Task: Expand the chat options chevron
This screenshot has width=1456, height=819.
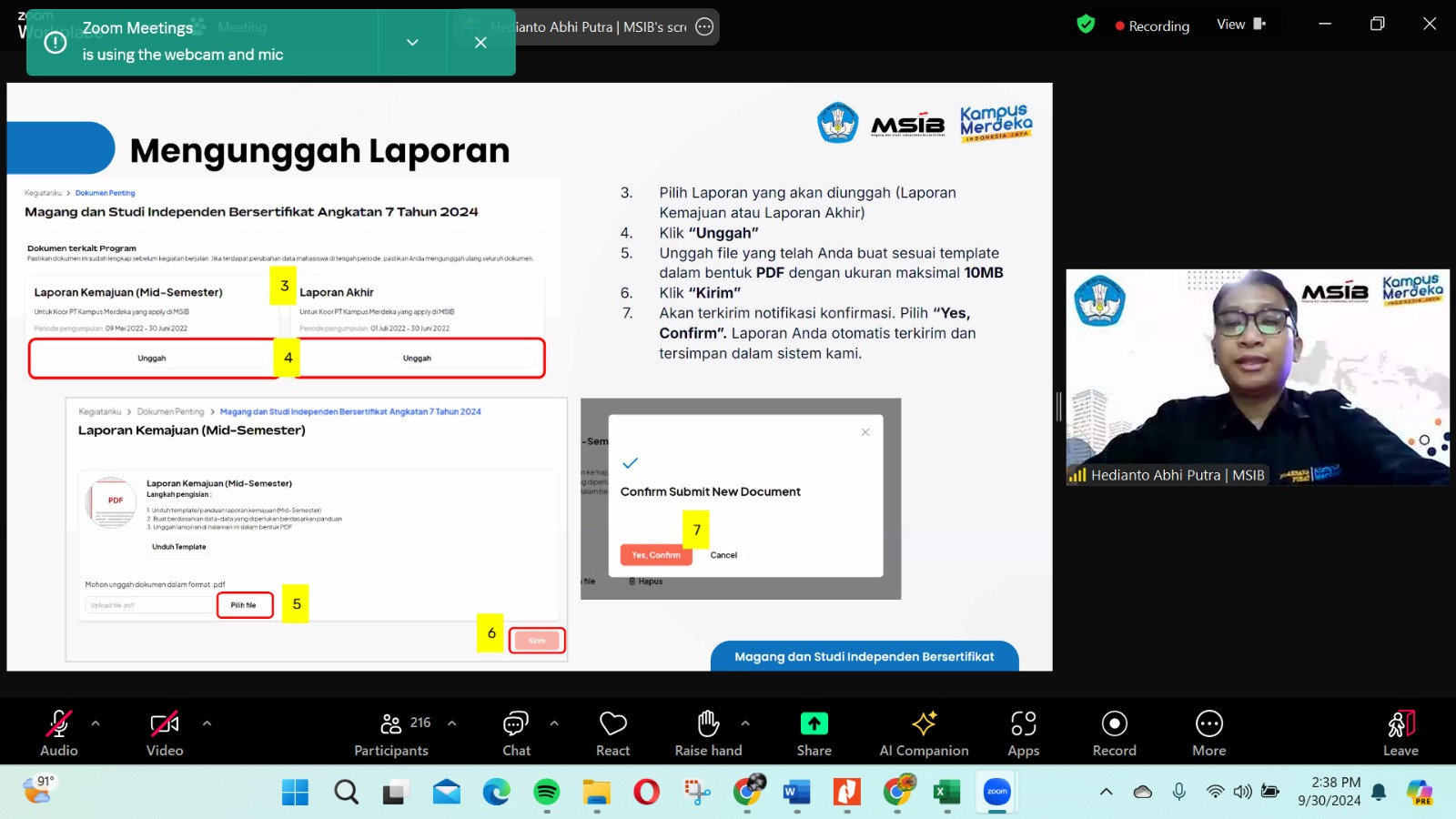Action: point(554,723)
